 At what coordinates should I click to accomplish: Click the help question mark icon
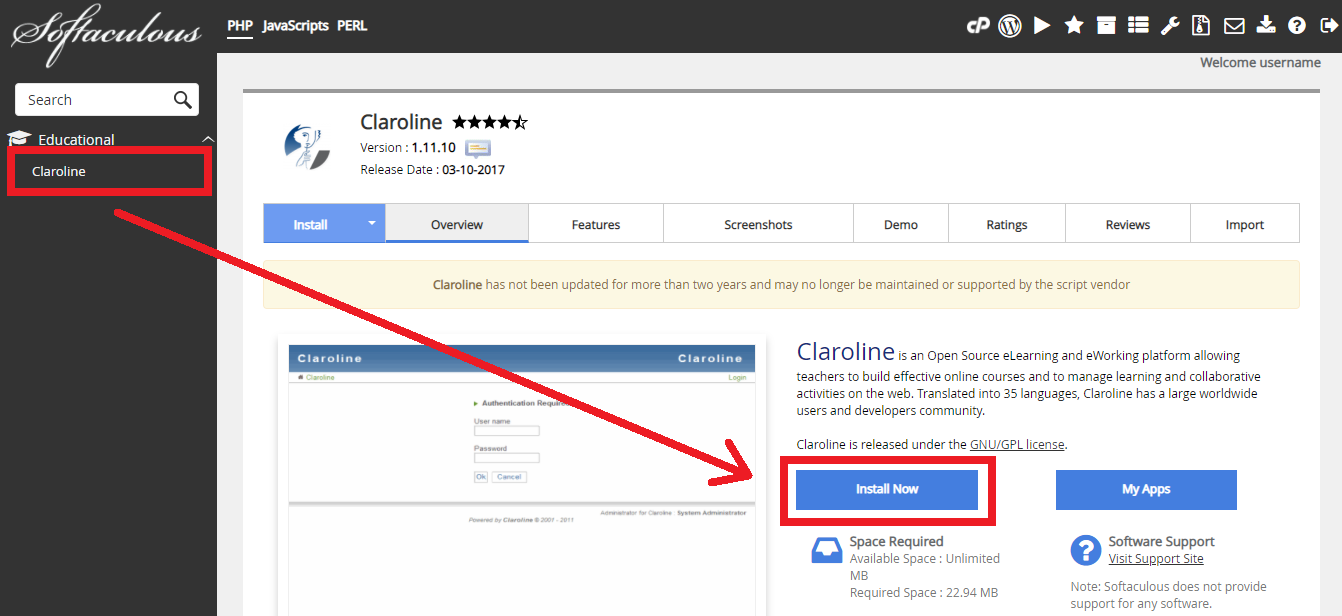(x=1297, y=25)
